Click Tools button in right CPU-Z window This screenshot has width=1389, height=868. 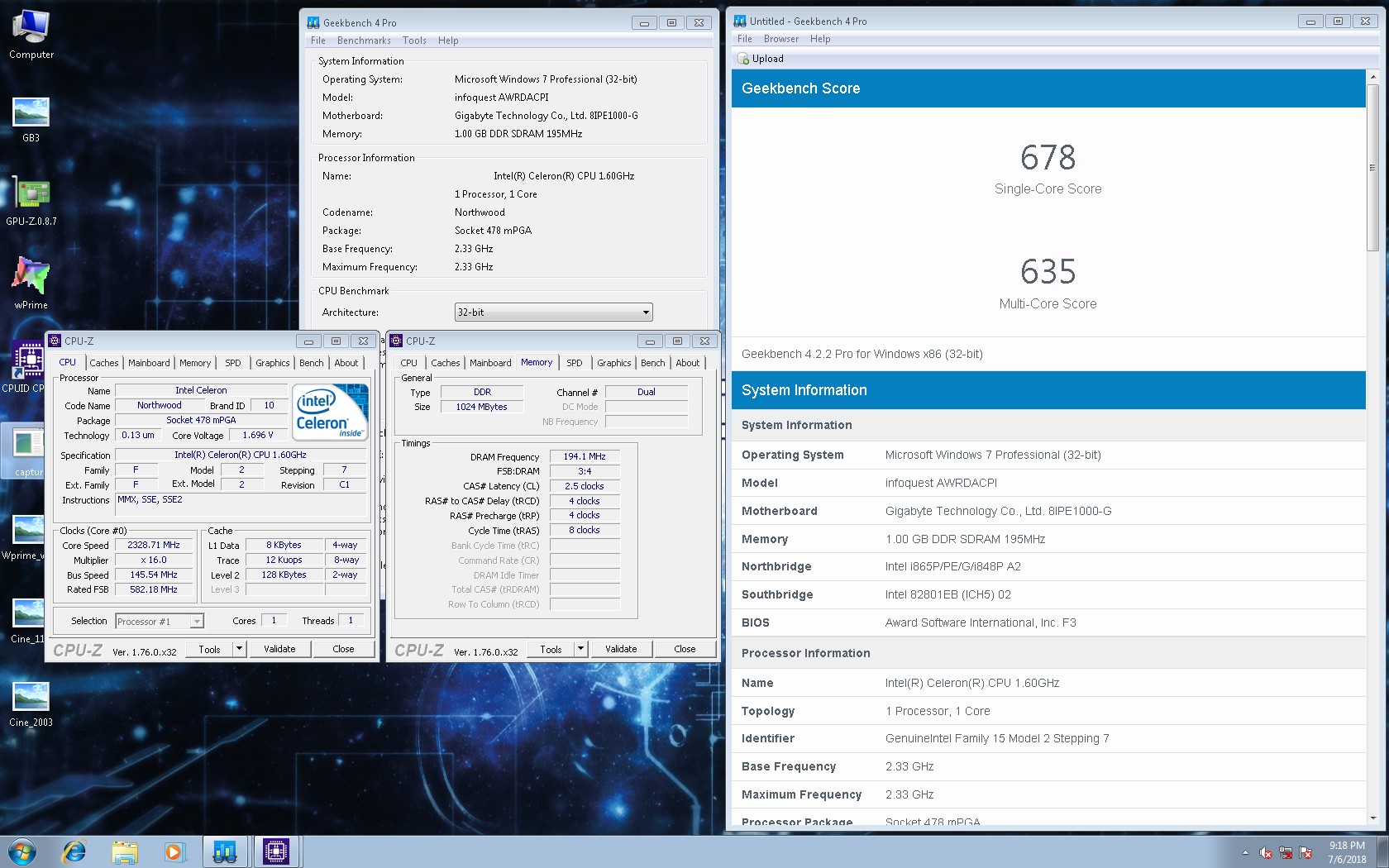coord(551,649)
